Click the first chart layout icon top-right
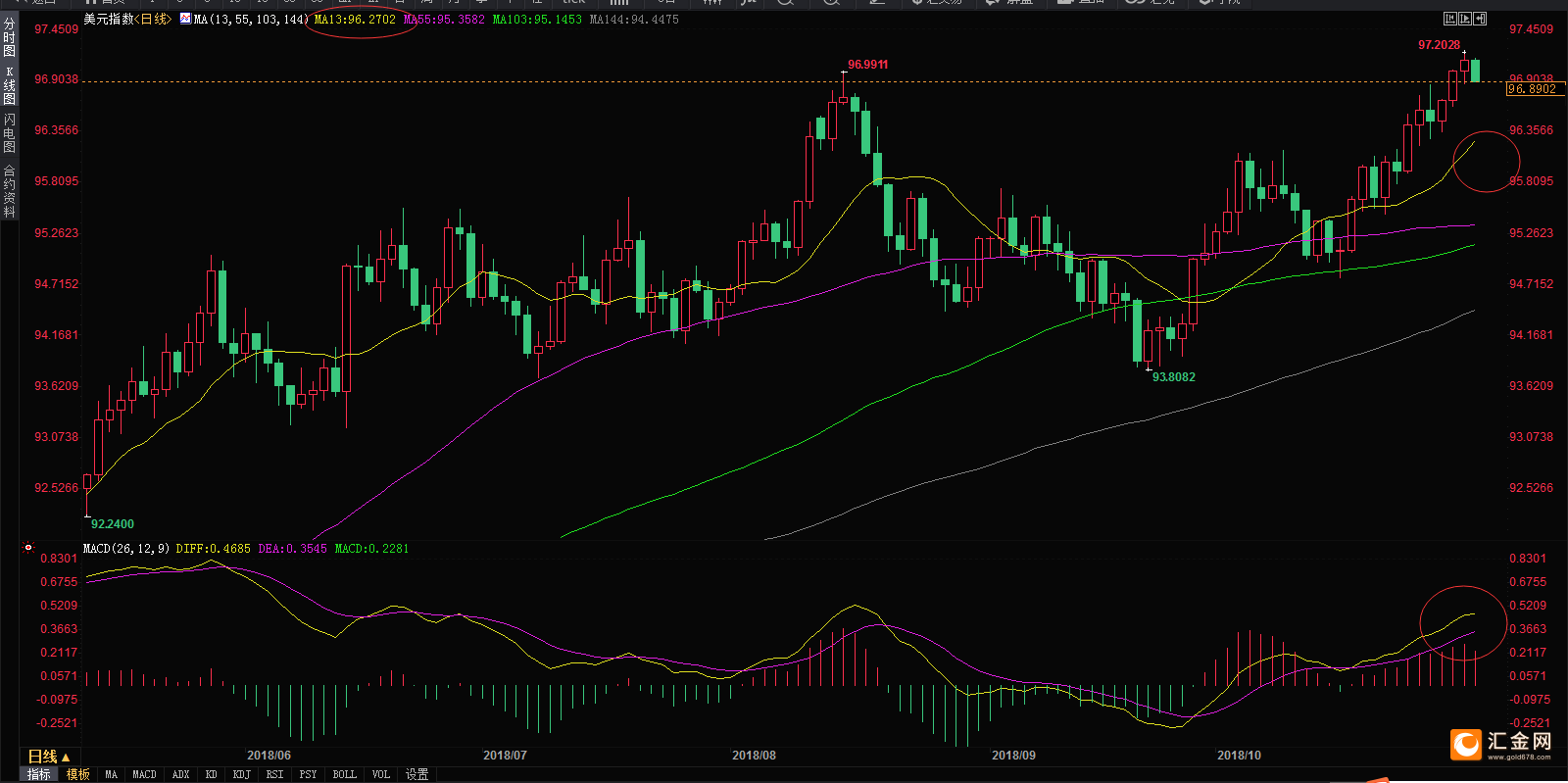 (1450, 19)
